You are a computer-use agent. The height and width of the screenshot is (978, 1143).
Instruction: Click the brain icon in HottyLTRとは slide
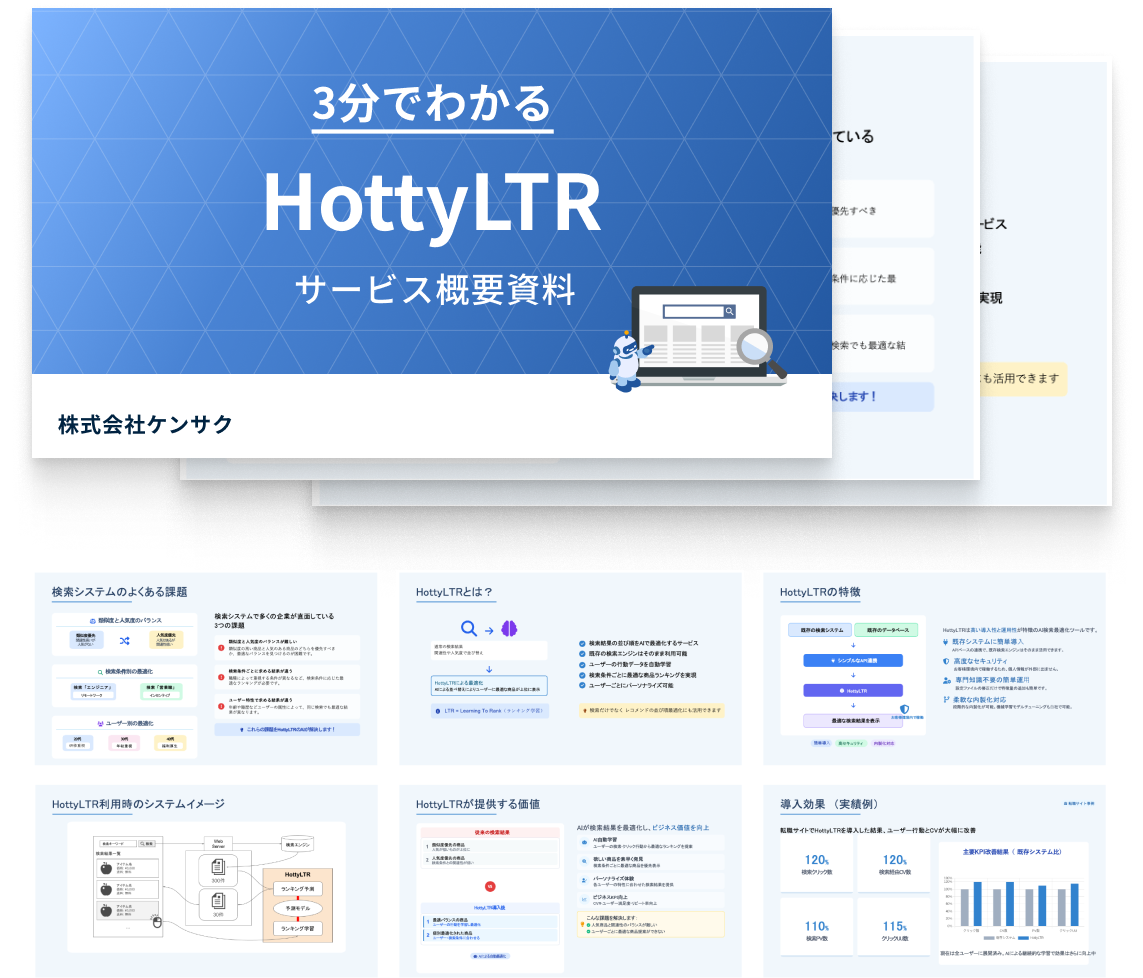point(508,629)
